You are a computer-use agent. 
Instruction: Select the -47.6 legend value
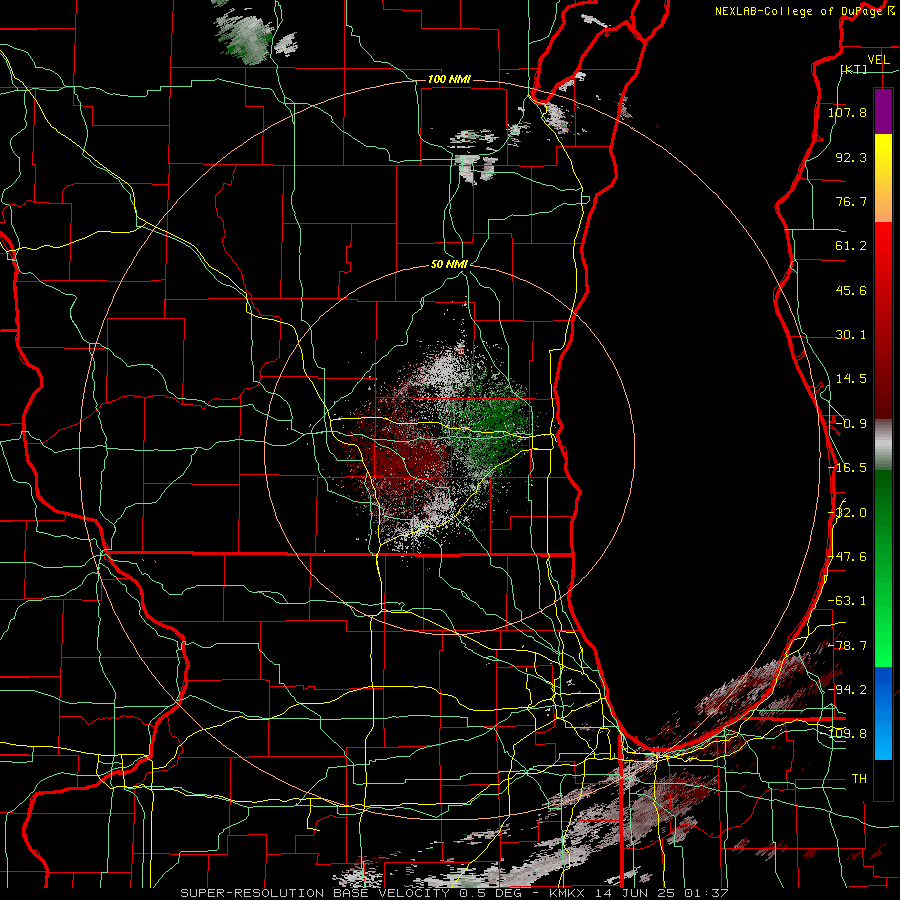tap(847, 557)
